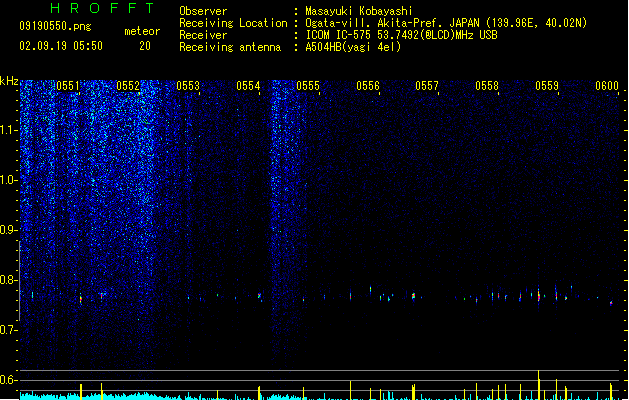
Task: Click the 0.8 kHz axis label
Action: pyautogui.click(x=8, y=280)
